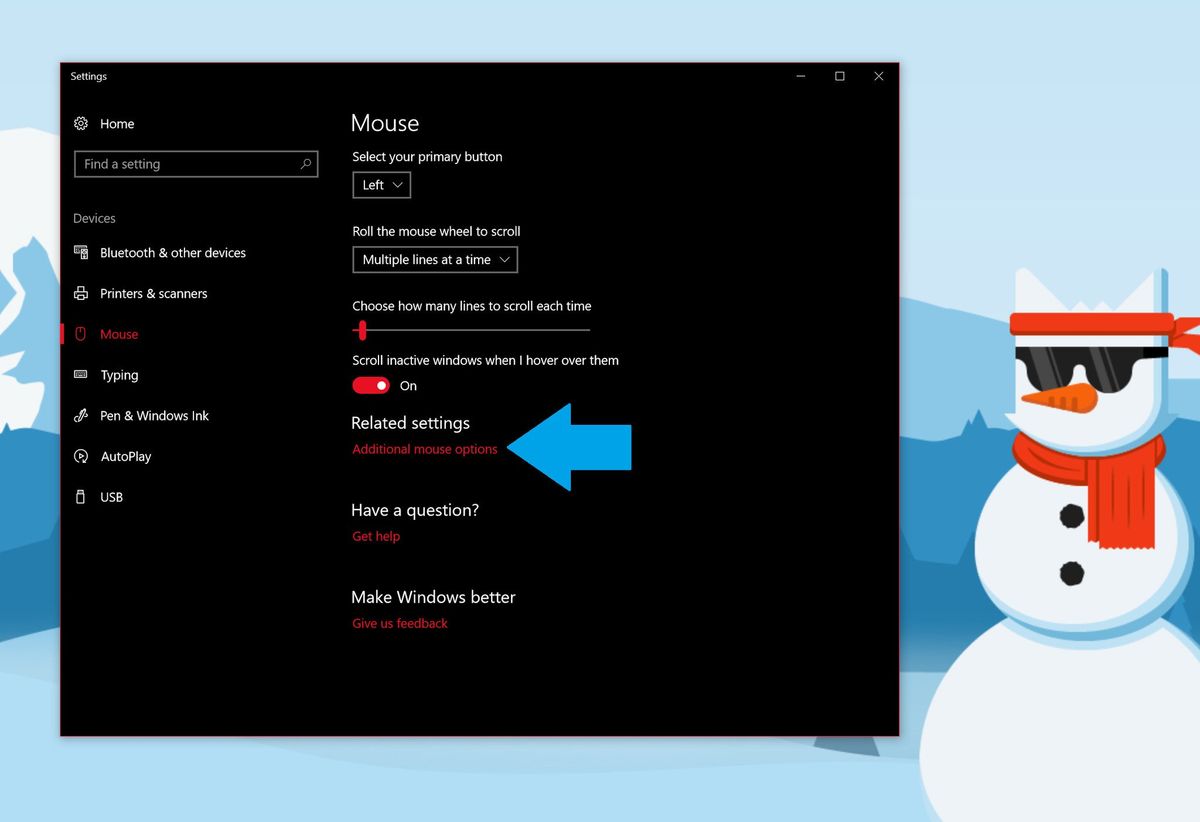Select Mouse under the Devices section

pyautogui.click(x=119, y=334)
